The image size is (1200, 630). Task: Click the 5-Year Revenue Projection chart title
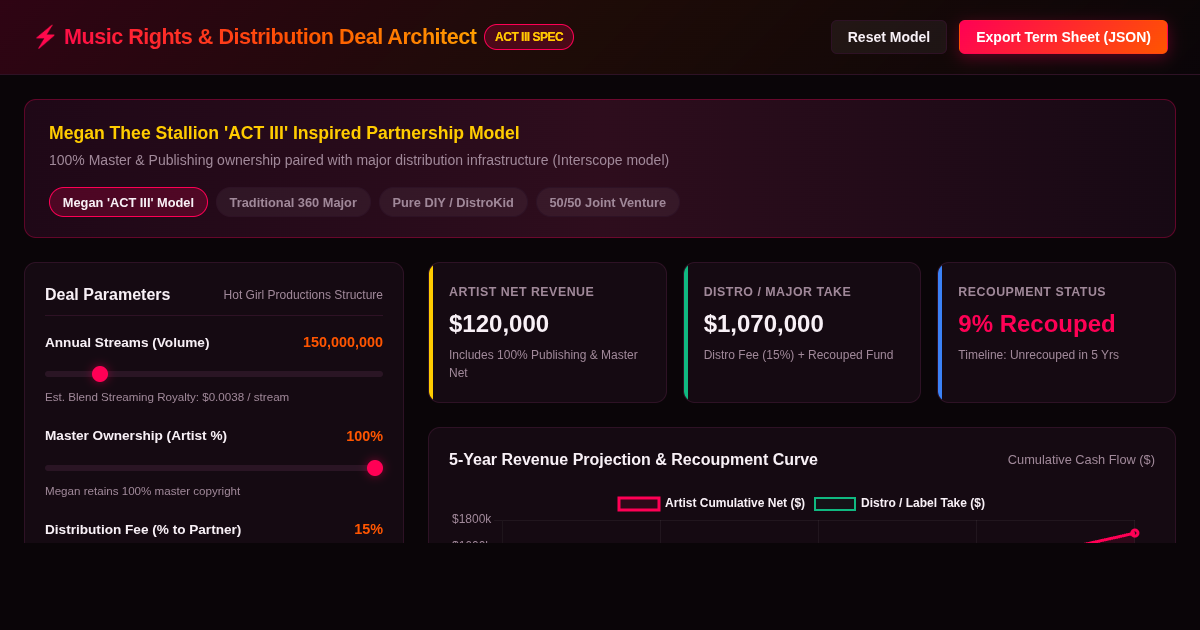coord(633,460)
